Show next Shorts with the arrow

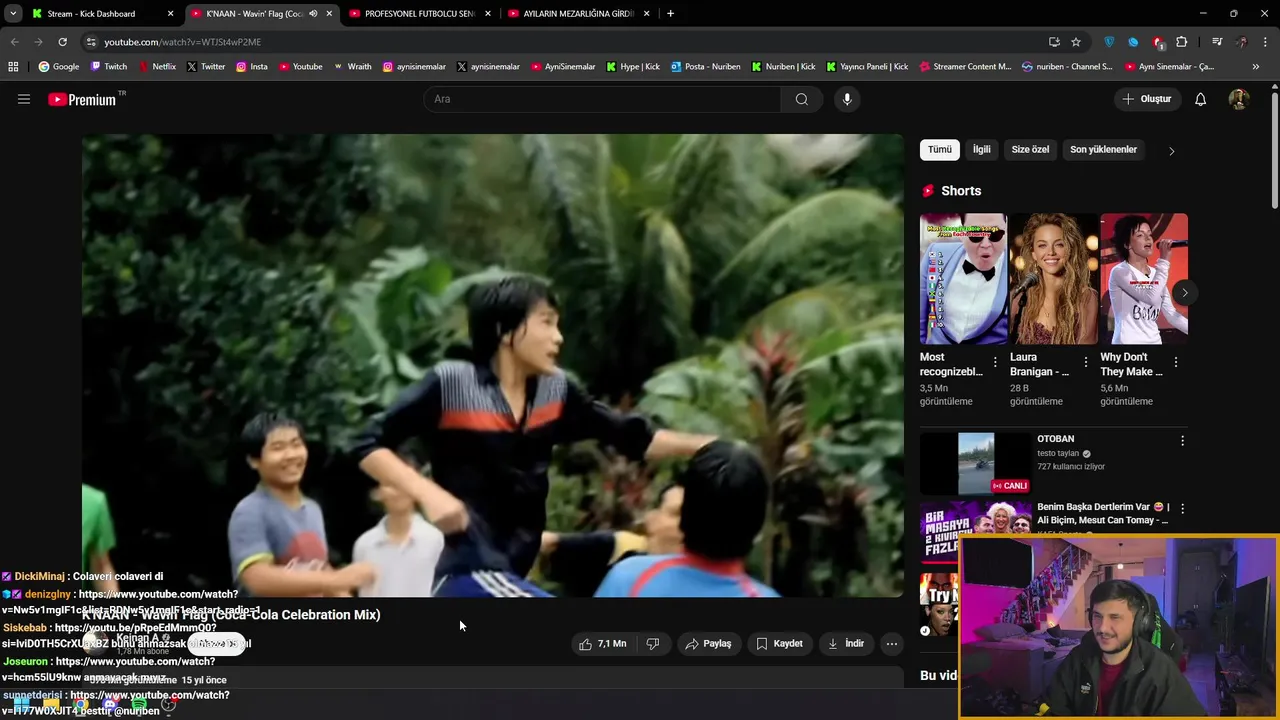coord(1184,293)
